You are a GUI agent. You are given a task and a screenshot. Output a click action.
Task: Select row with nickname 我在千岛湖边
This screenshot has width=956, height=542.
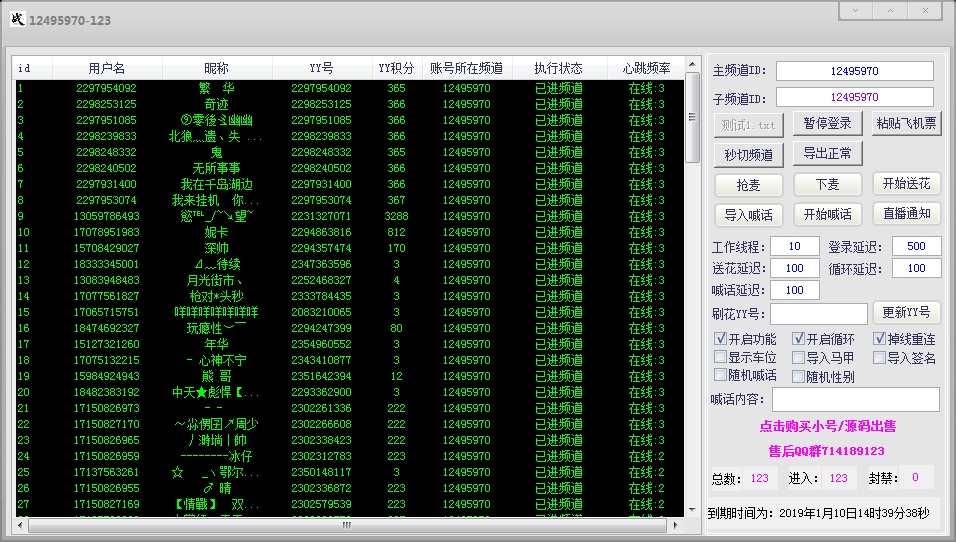tap(349, 184)
